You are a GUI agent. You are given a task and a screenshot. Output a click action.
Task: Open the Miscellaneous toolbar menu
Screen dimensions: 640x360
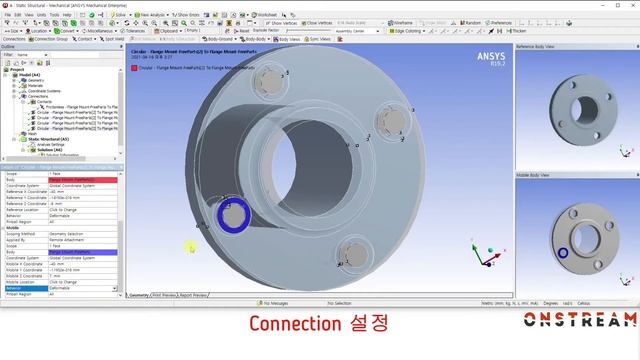point(100,31)
